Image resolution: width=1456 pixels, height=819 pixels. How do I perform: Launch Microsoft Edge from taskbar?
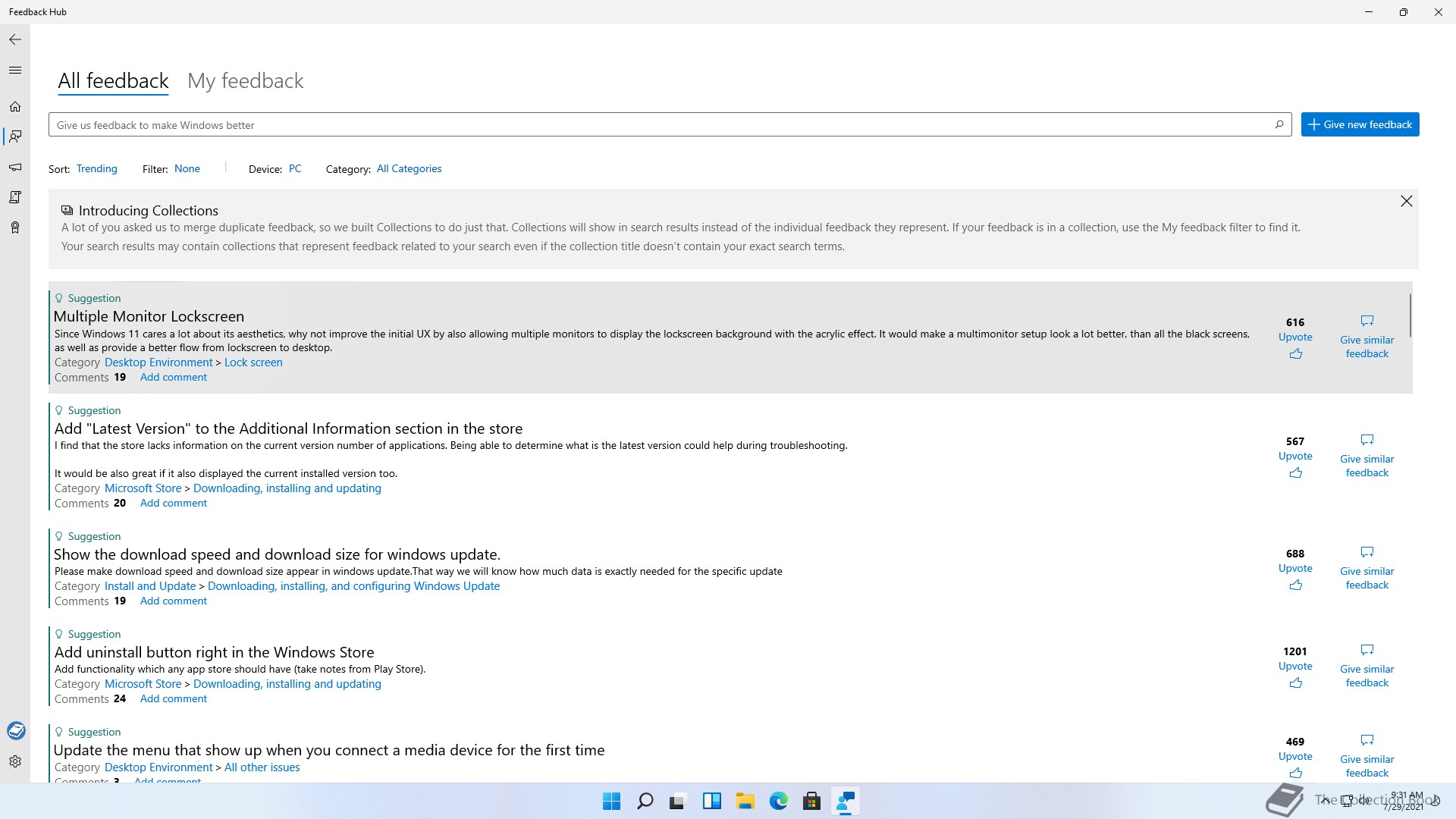779,801
